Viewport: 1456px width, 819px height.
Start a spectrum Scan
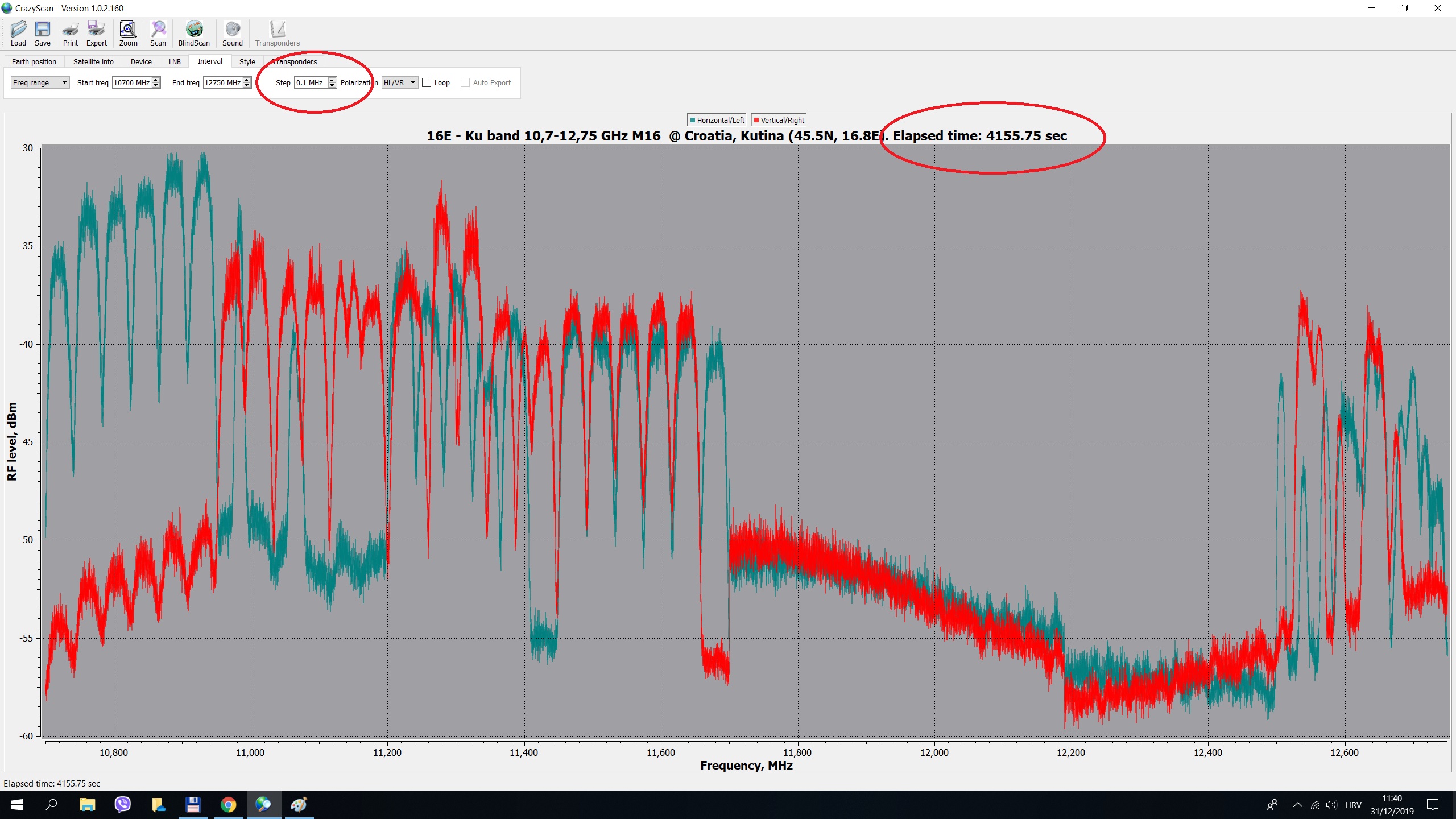point(158,34)
